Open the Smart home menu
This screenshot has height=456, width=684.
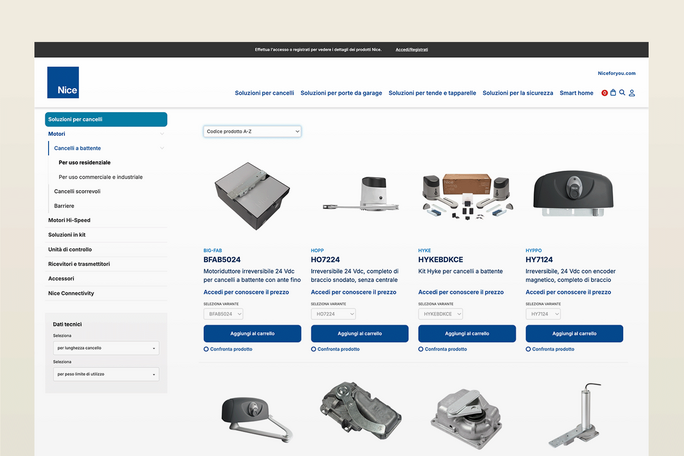click(576, 93)
